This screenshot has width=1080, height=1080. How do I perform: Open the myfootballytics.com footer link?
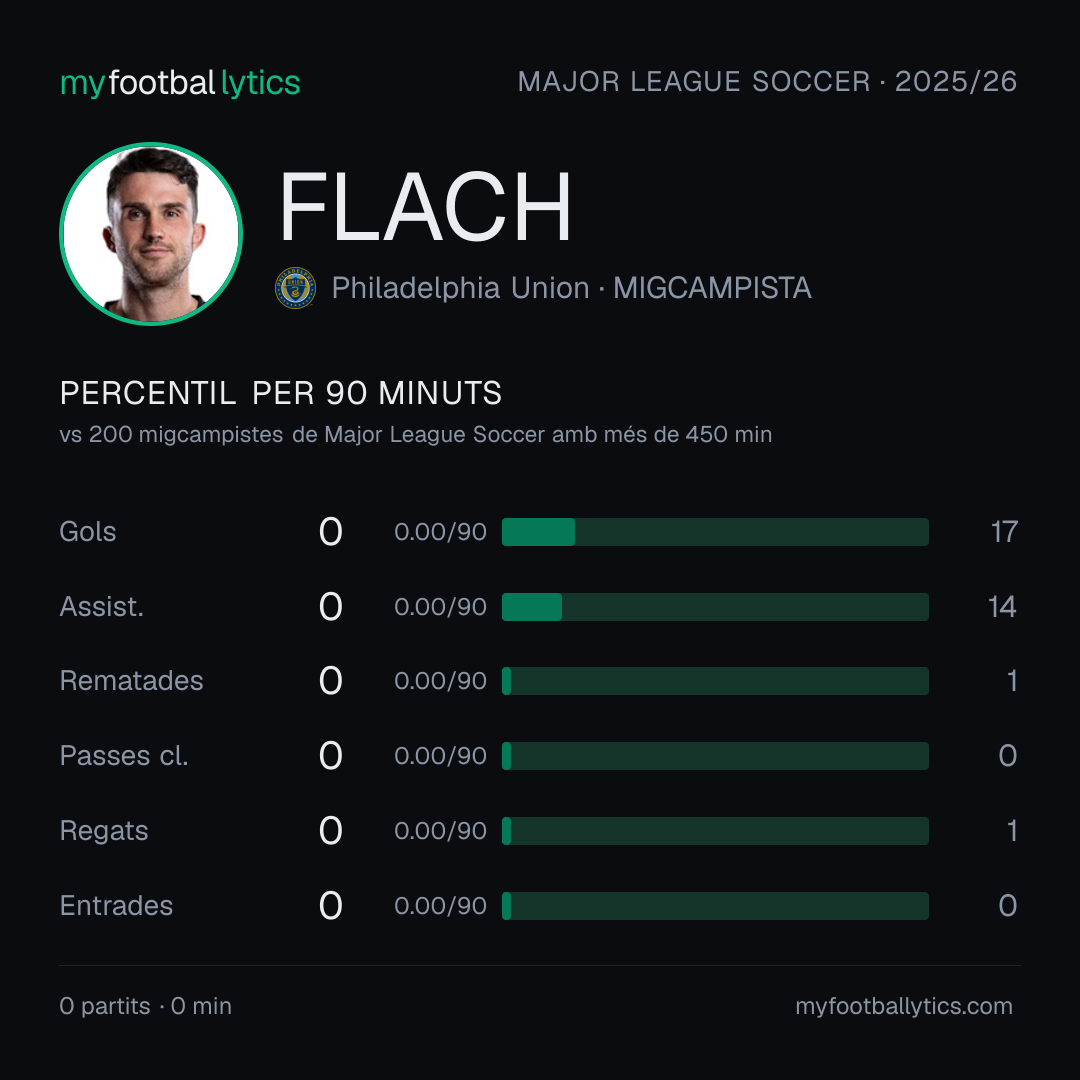pos(904,1006)
